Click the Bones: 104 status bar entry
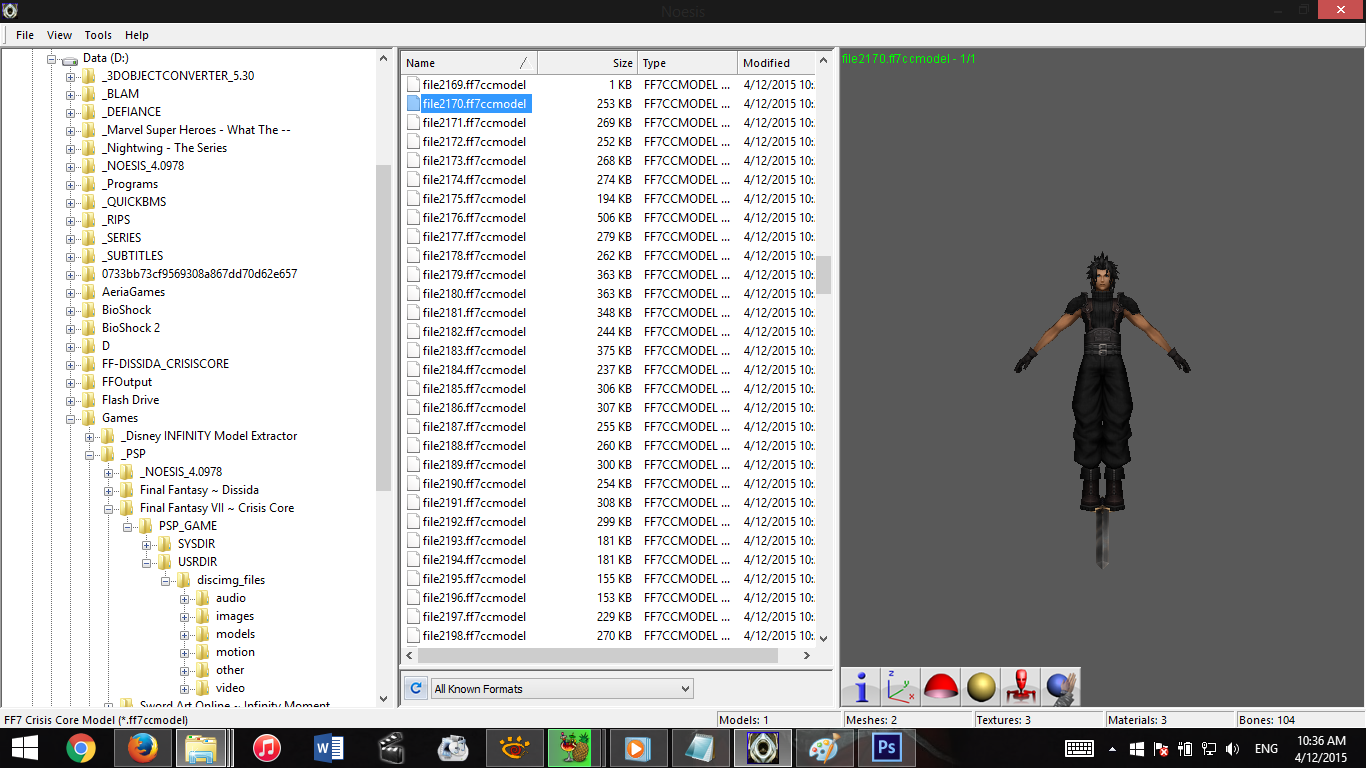Image resolution: width=1366 pixels, height=768 pixels. tap(1301, 720)
